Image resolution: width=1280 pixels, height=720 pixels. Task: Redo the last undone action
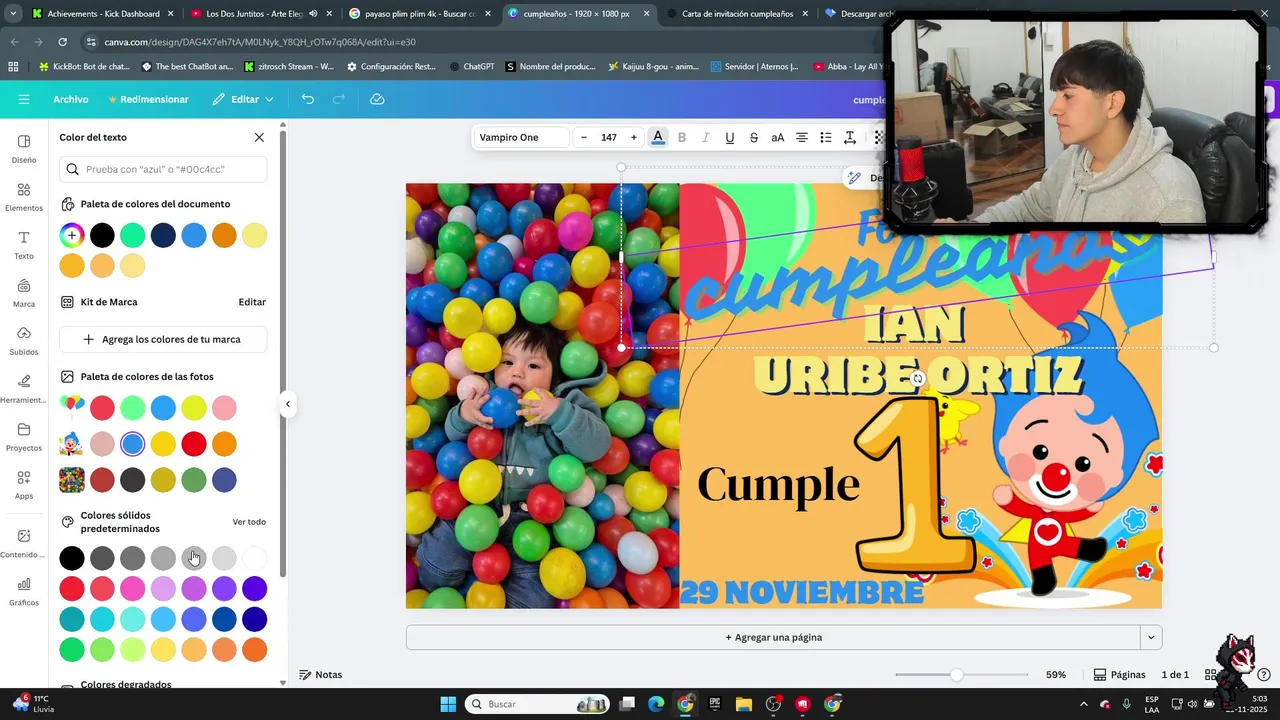point(339,99)
